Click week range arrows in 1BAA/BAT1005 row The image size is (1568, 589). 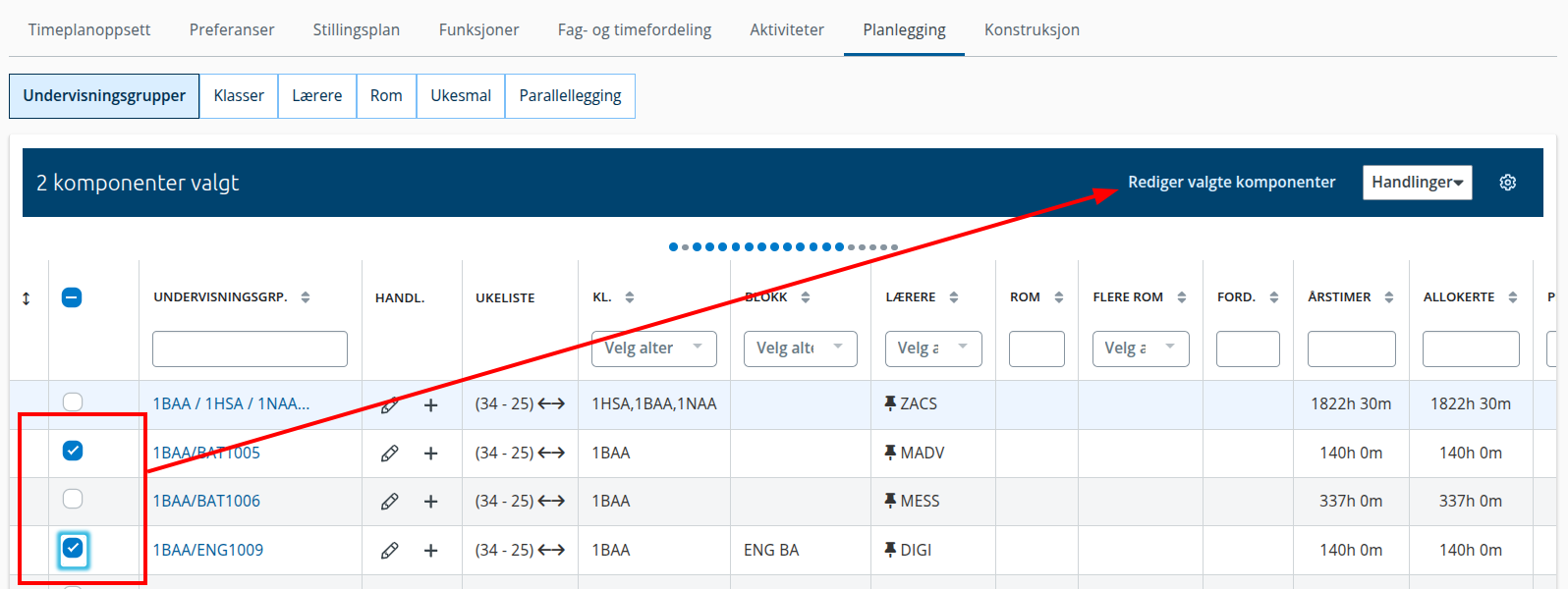tap(551, 453)
